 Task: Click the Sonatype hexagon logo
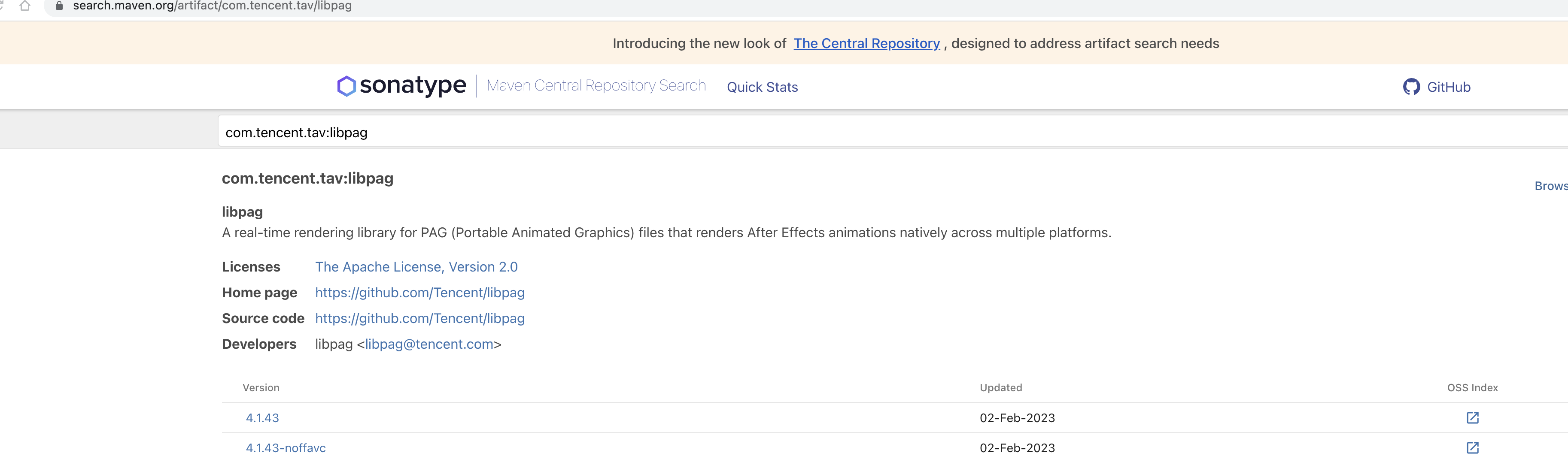346,86
